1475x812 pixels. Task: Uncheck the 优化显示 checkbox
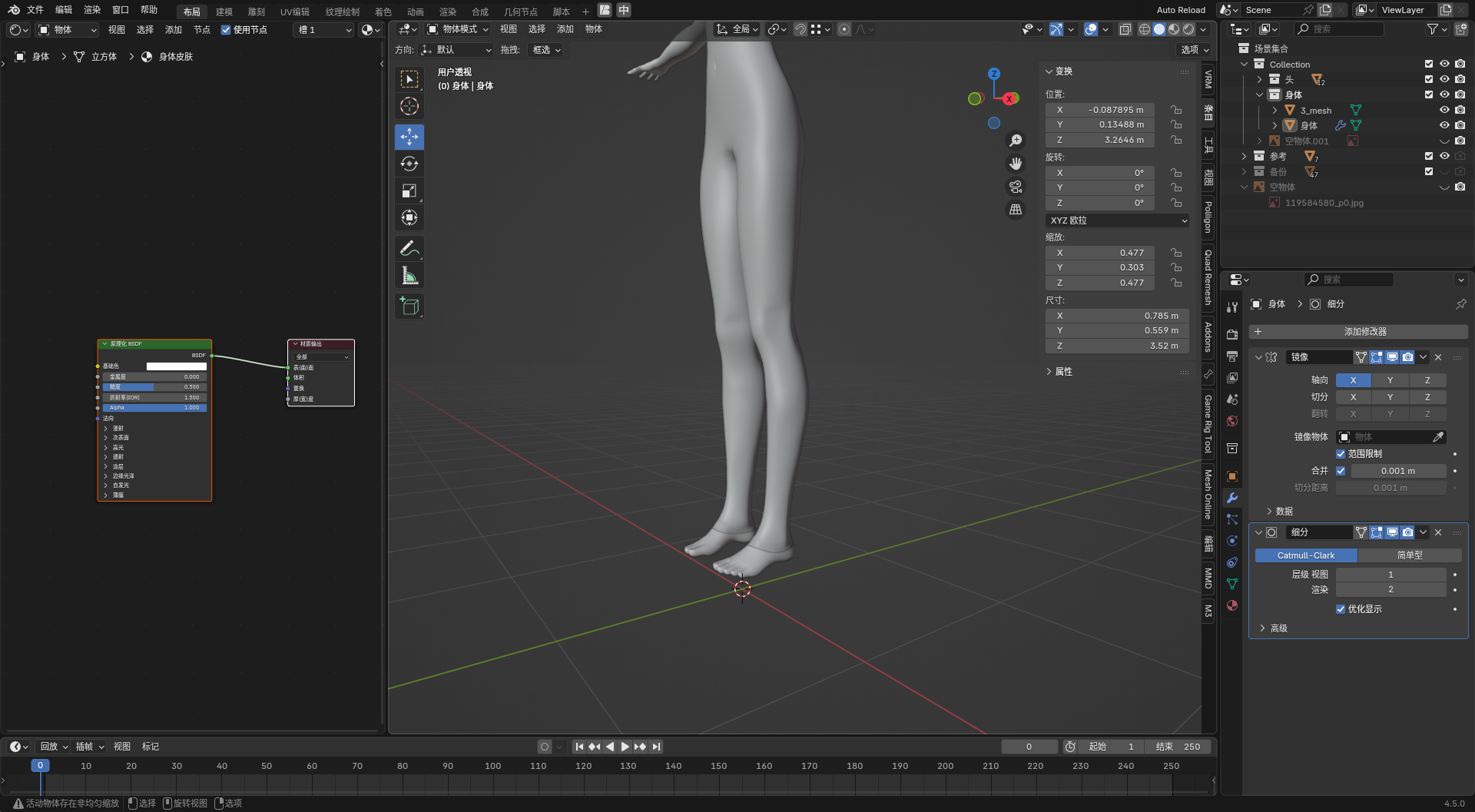click(1341, 609)
